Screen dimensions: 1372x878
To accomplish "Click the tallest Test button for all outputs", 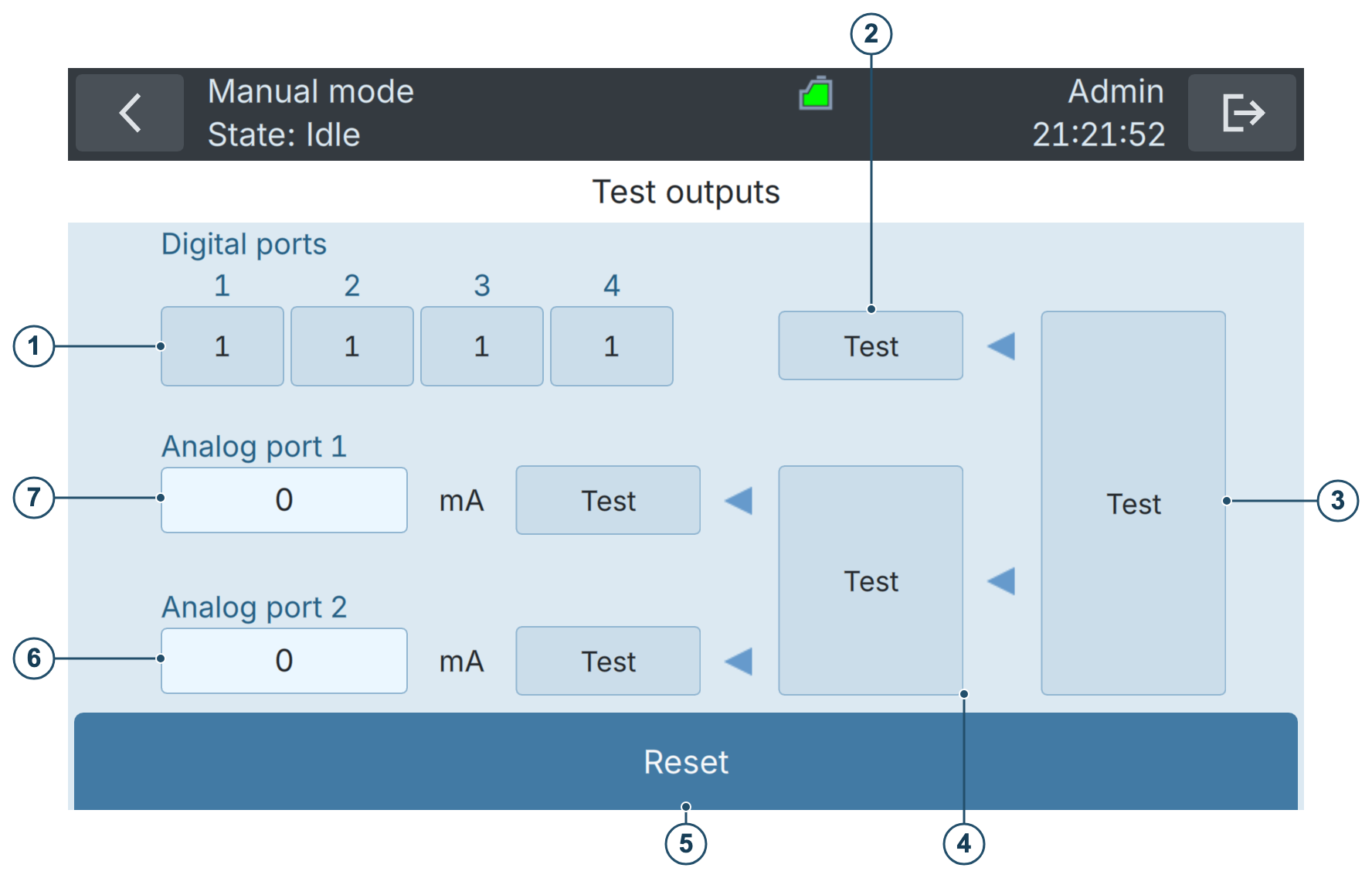I will coord(1133,503).
